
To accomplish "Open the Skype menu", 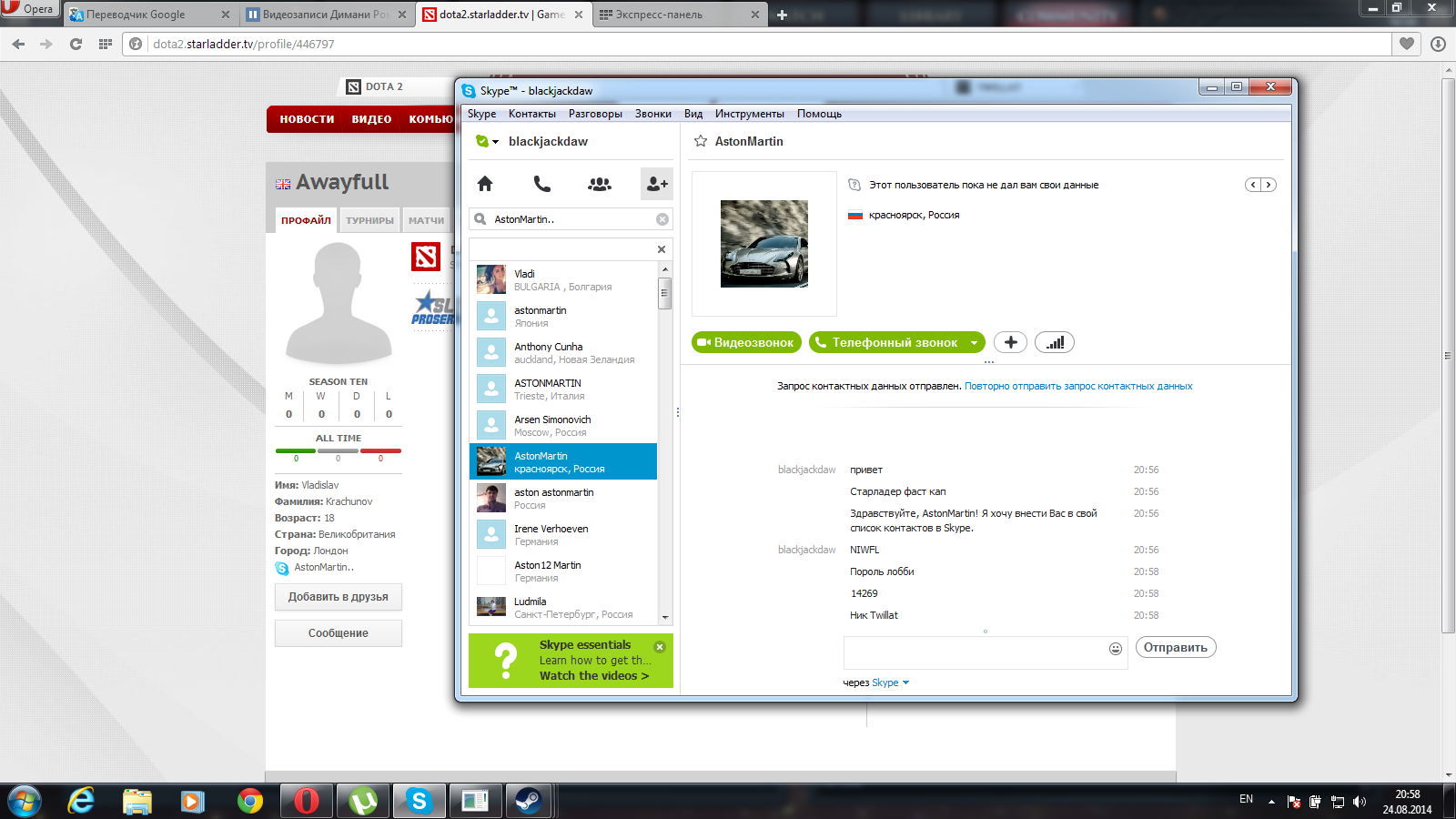I will 482,114.
